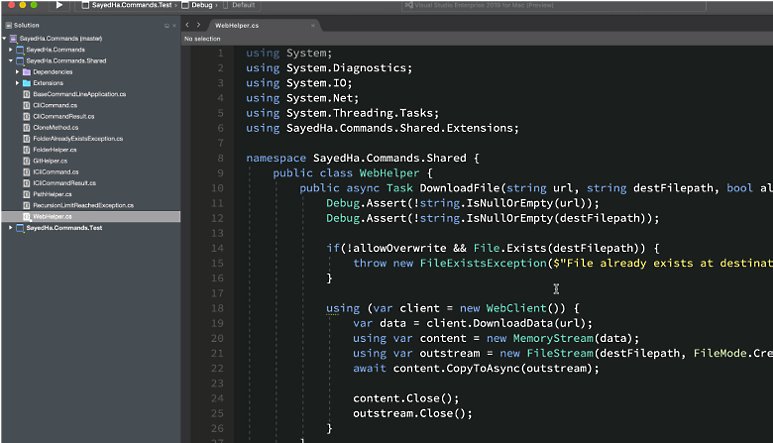The width and height of the screenshot is (773, 443).
Task: Navigate forward with the right arrow
Action: click(200, 24)
